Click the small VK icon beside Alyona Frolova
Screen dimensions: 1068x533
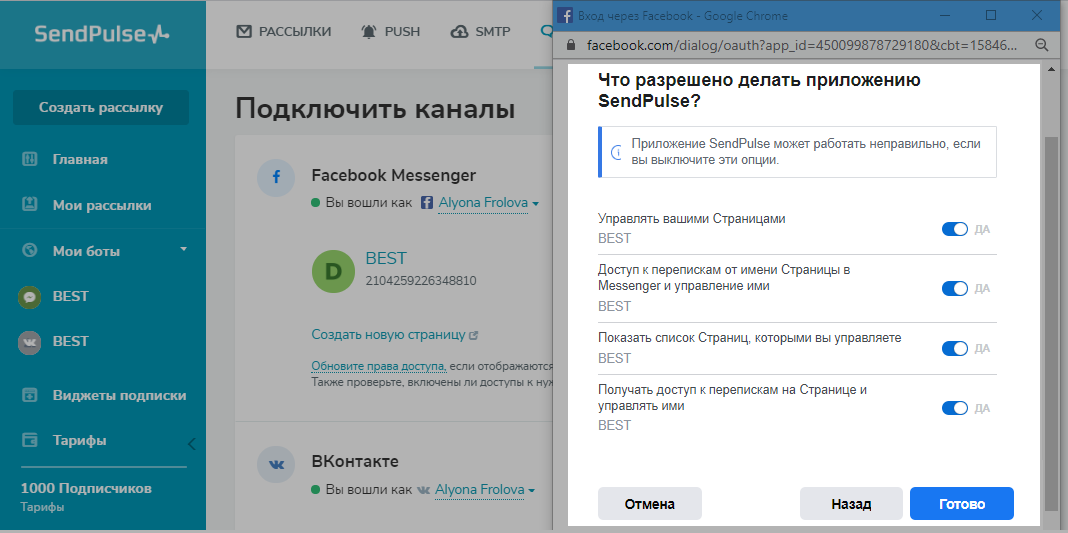[x=424, y=490]
